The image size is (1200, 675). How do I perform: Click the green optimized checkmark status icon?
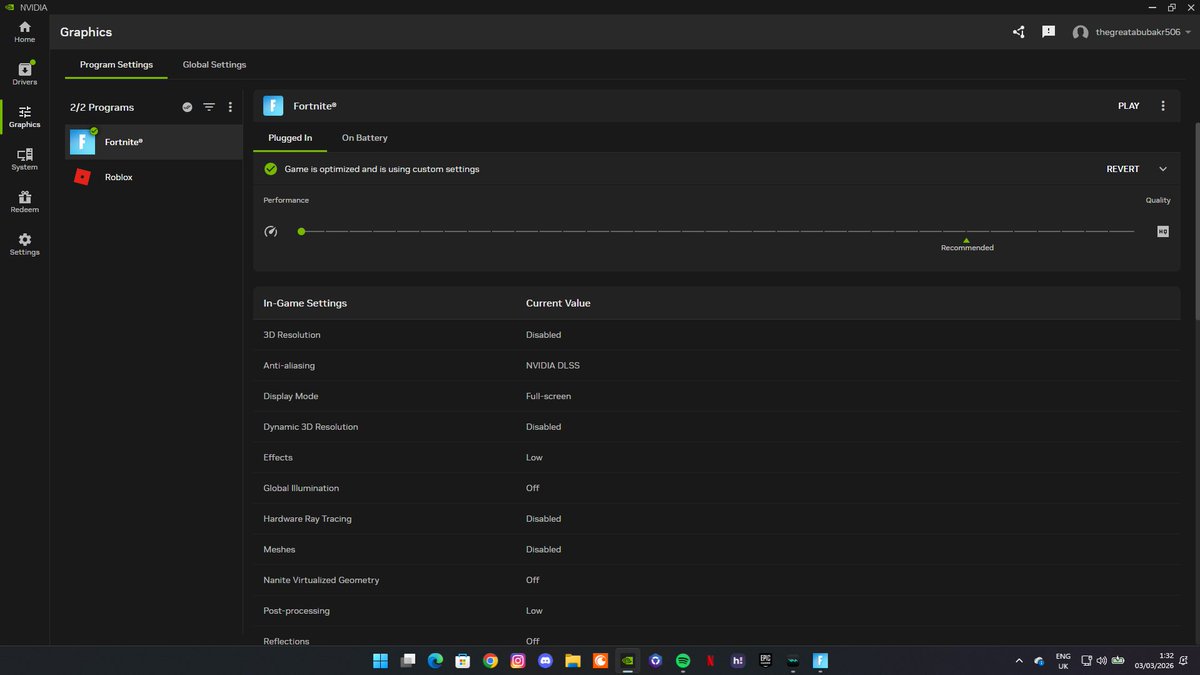click(270, 169)
